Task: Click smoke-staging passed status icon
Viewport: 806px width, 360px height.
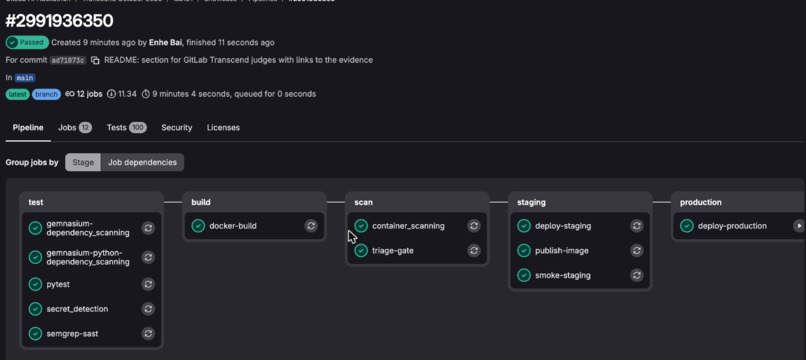Action: [x=524, y=275]
